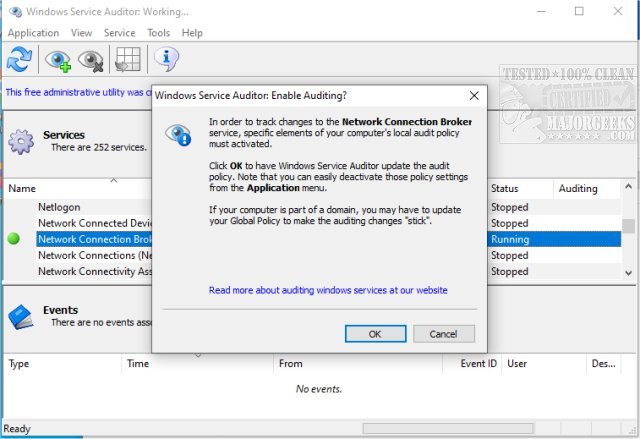Click the blue info speech bubble icon
Screen dimensions: 640x439
tap(167, 59)
